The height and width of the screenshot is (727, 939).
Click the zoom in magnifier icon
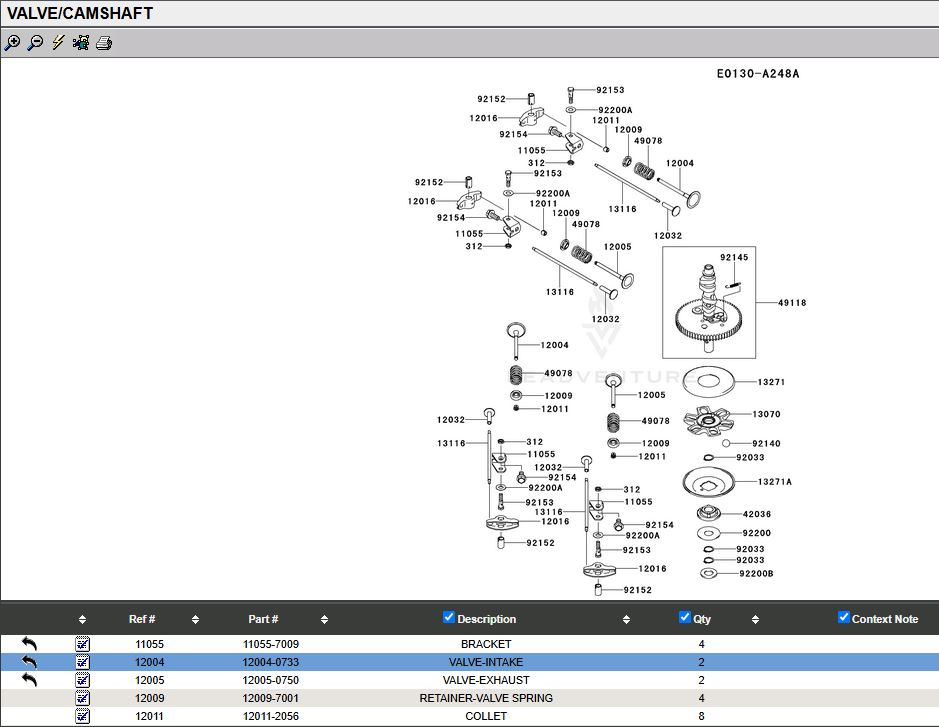click(x=12, y=43)
